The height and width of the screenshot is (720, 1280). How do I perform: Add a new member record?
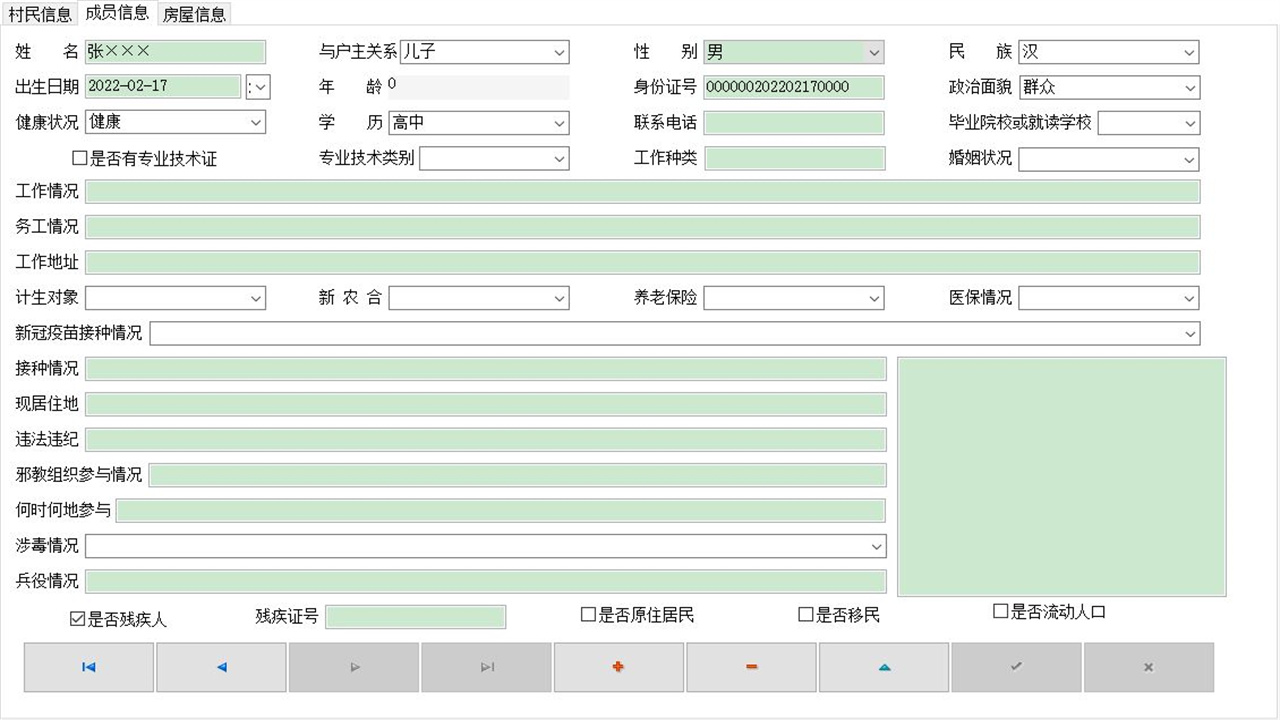(x=618, y=667)
